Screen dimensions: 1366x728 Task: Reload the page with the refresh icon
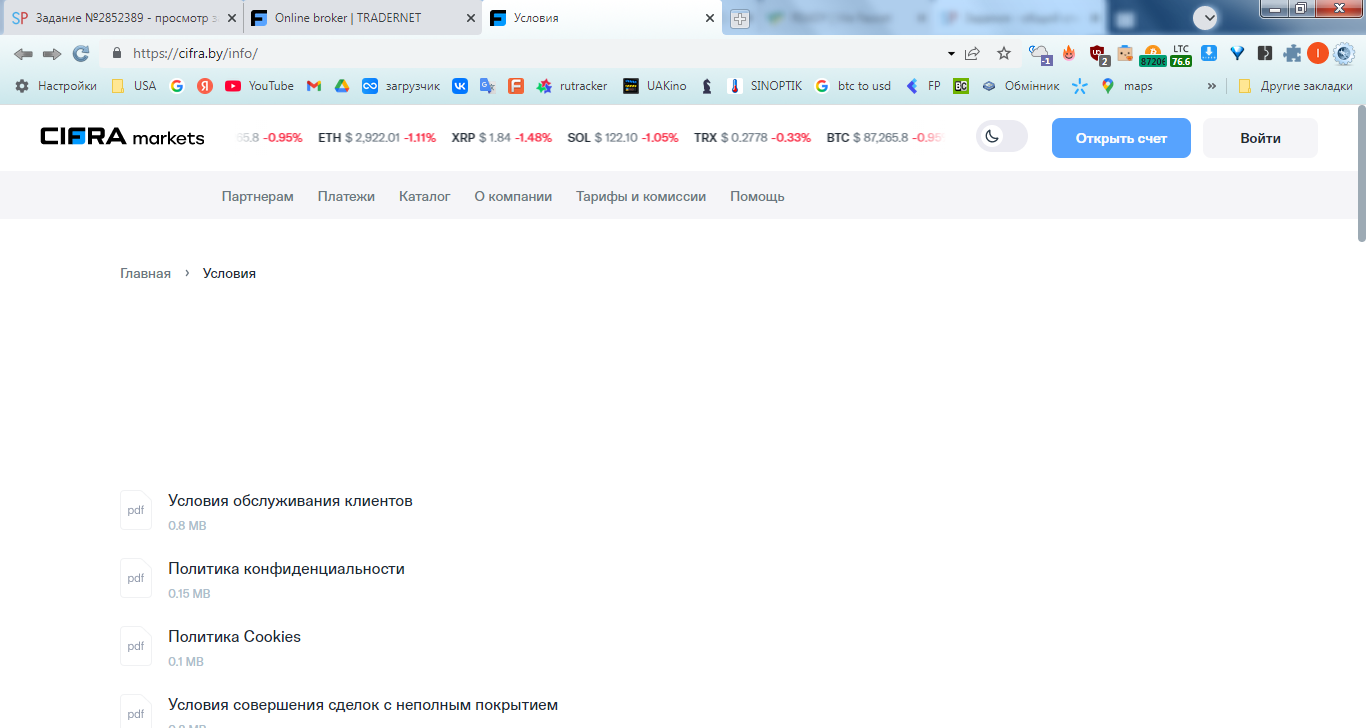[x=81, y=53]
